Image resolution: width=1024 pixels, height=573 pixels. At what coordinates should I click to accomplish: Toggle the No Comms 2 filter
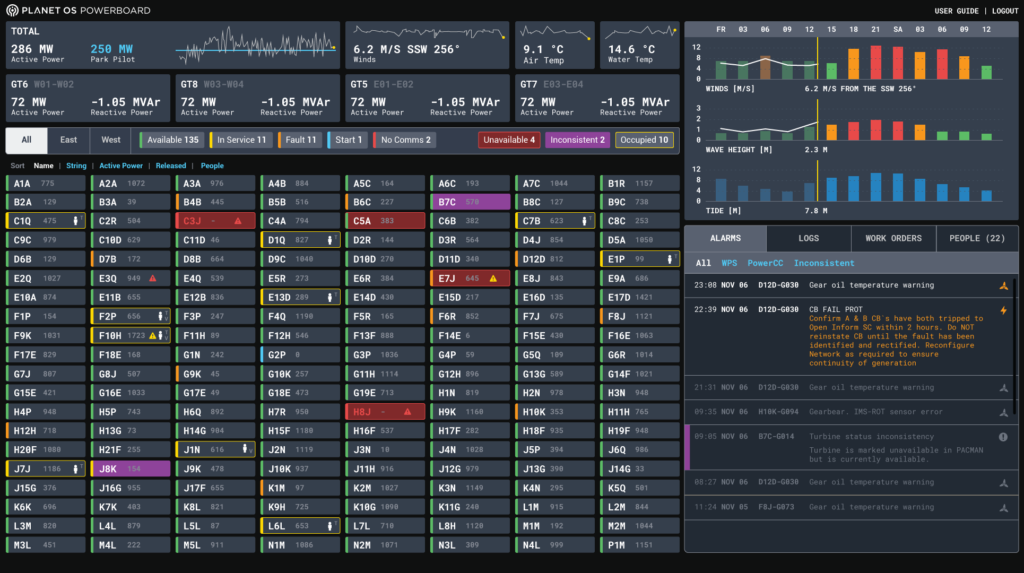pos(405,140)
